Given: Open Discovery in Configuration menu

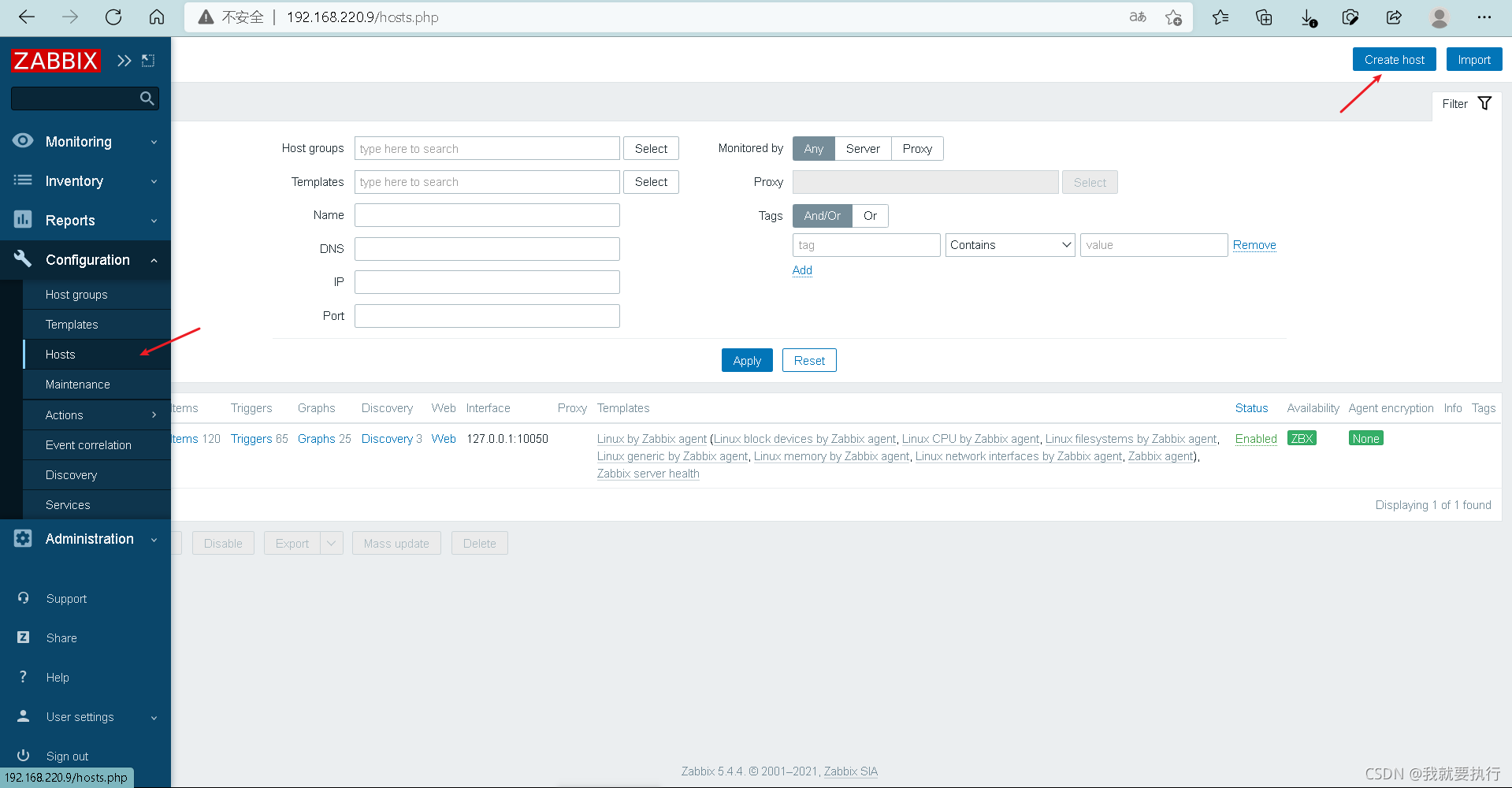Looking at the screenshot, I should pos(71,475).
